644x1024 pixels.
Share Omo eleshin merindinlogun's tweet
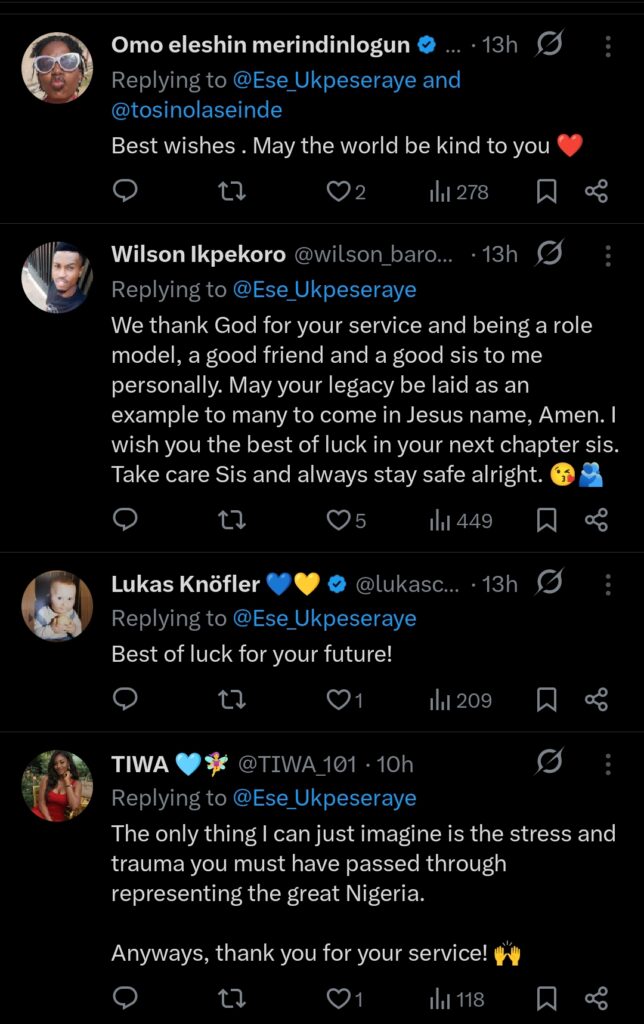pos(596,191)
